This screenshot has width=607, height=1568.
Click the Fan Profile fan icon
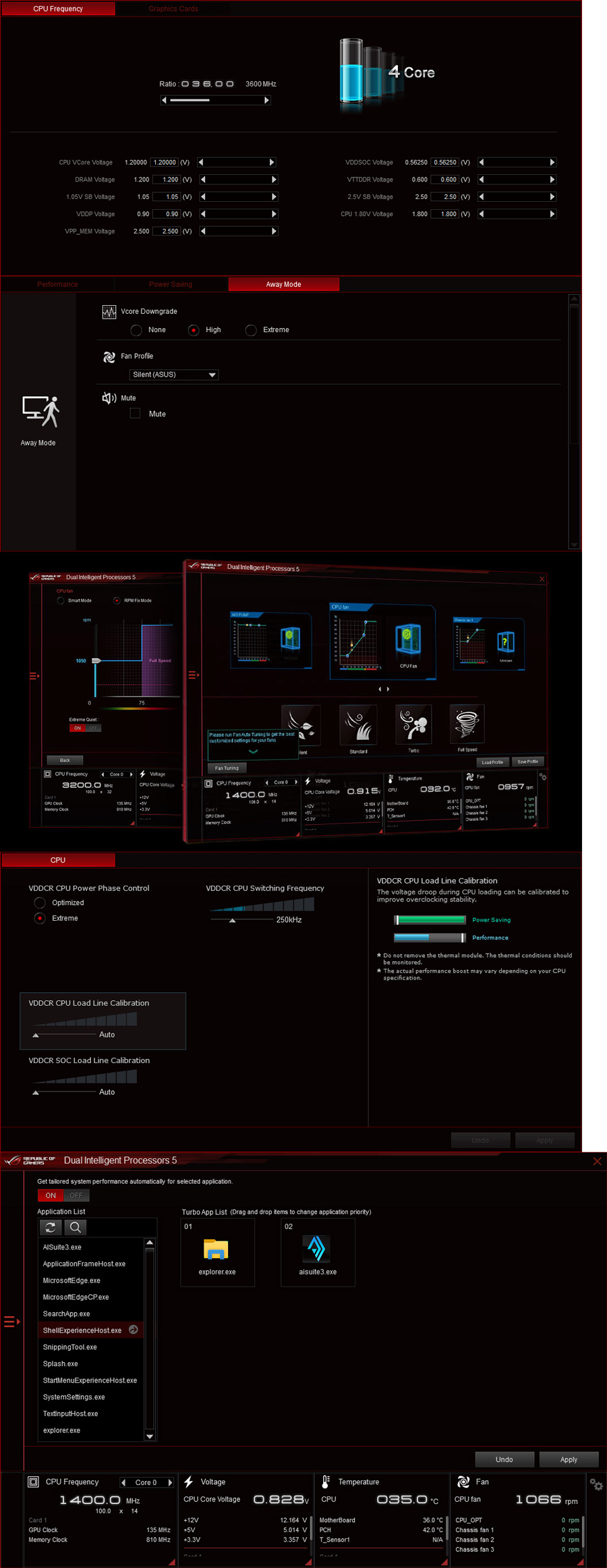click(109, 356)
